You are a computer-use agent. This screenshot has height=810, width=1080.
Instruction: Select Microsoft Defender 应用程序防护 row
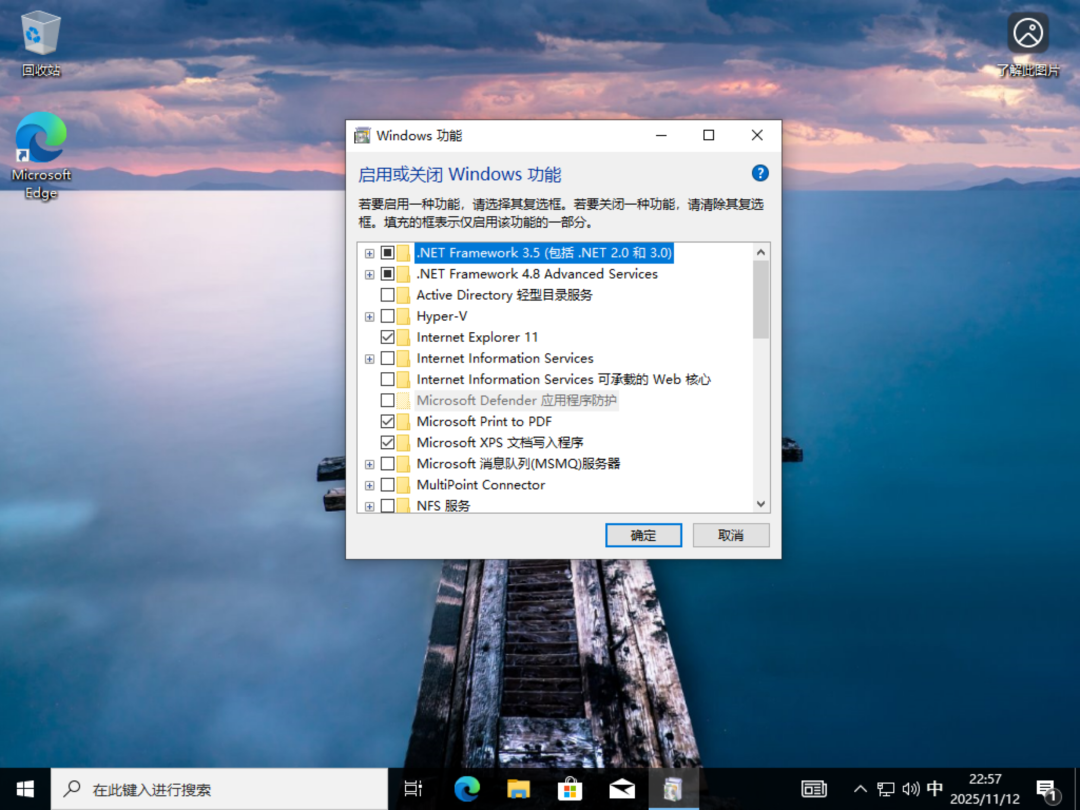click(x=516, y=400)
